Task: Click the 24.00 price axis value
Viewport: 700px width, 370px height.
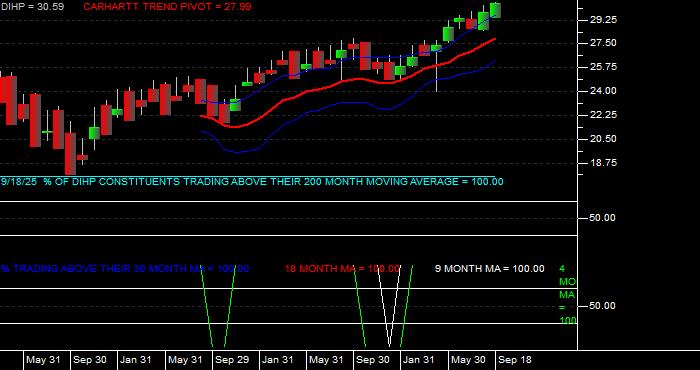Action: point(603,91)
